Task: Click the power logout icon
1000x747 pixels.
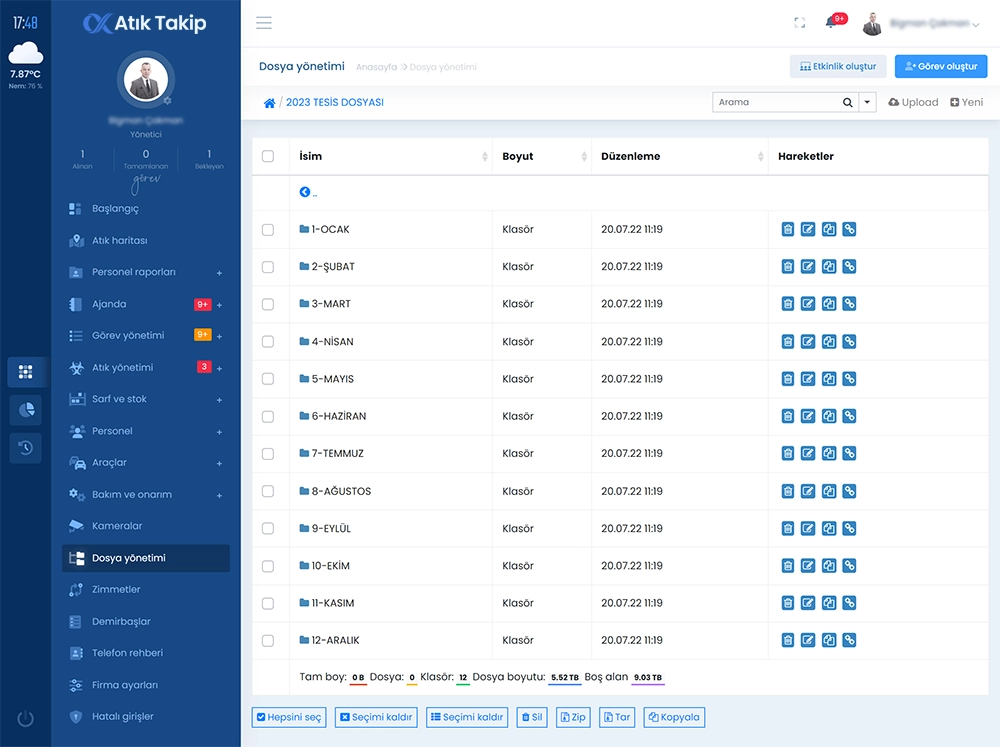Action: (x=26, y=718)
